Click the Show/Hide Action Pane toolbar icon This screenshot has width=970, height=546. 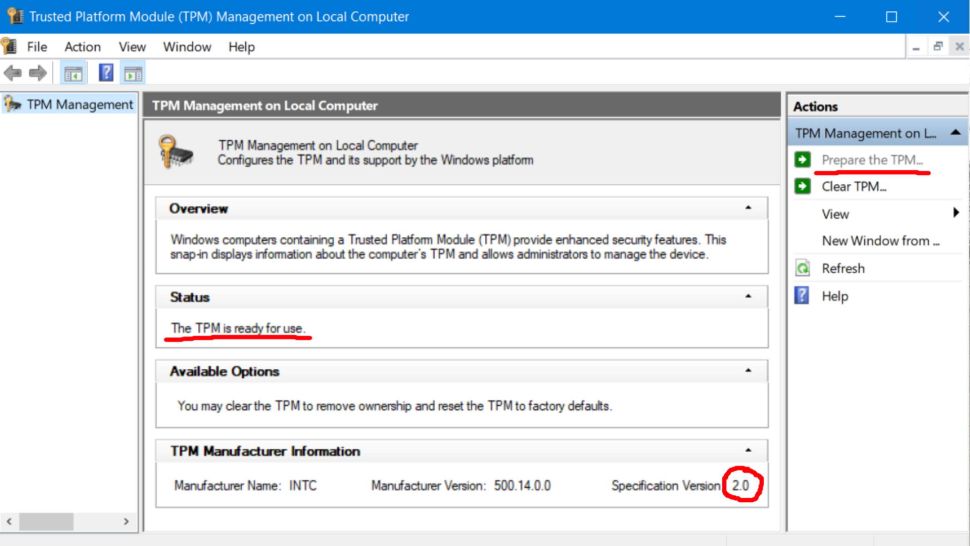coord(133,73)
